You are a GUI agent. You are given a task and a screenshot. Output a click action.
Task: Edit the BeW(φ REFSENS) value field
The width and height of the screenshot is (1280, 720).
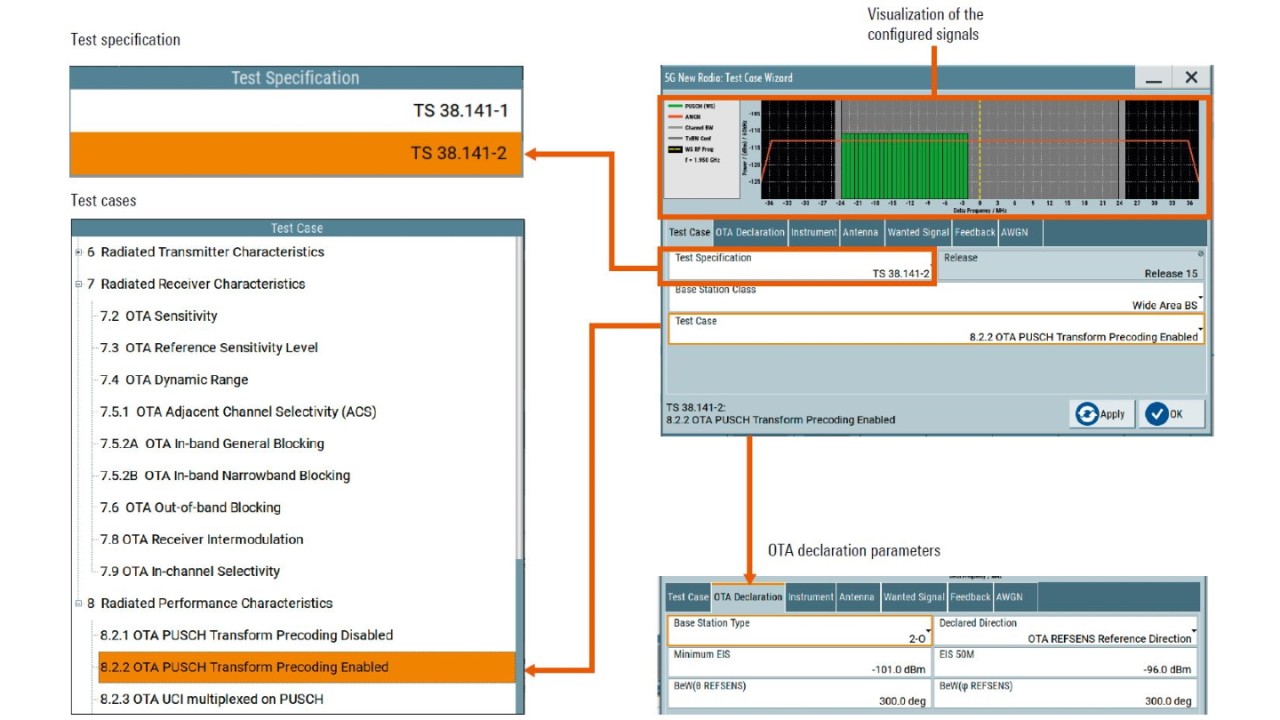click(1066, 693)
